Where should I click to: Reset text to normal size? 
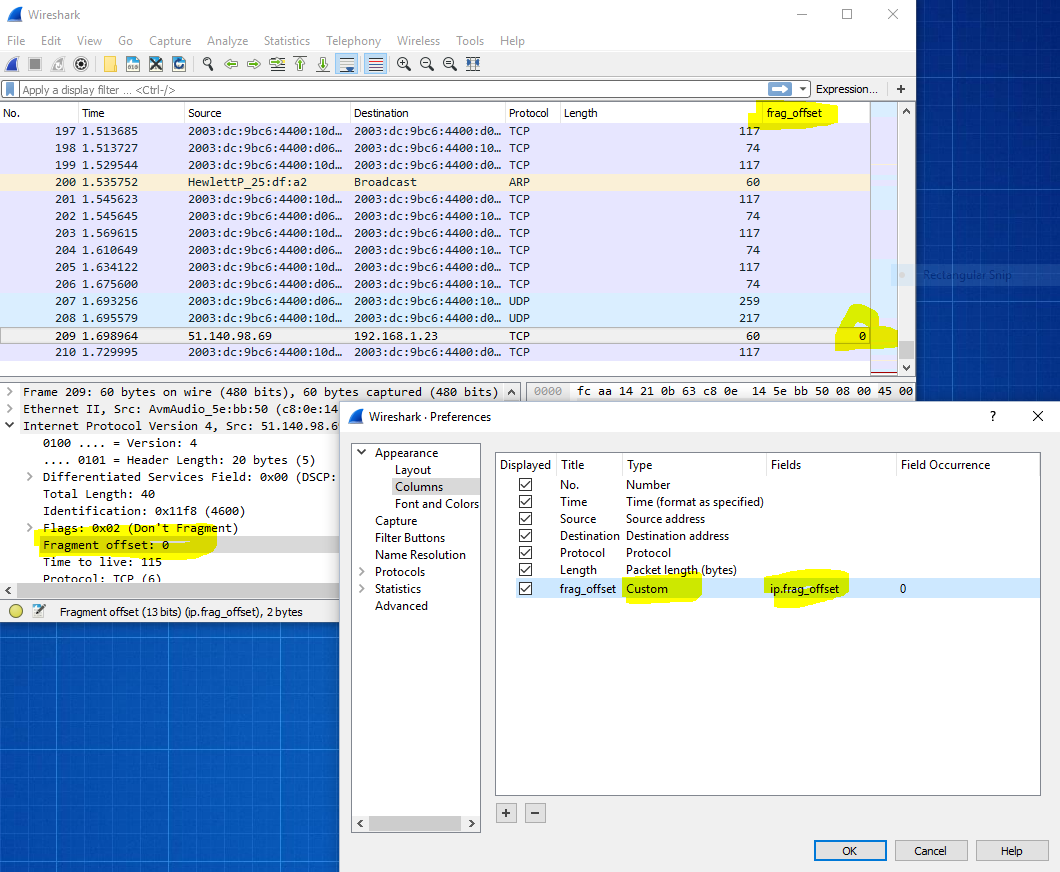450,64
